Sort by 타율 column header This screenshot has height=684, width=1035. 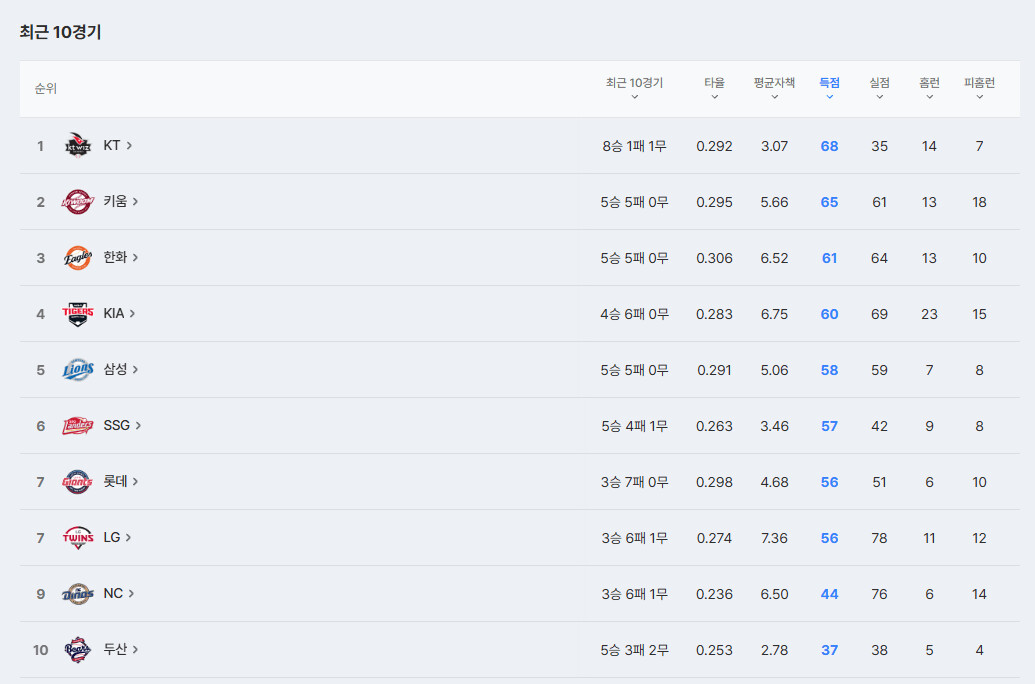[x=714, y=88]
